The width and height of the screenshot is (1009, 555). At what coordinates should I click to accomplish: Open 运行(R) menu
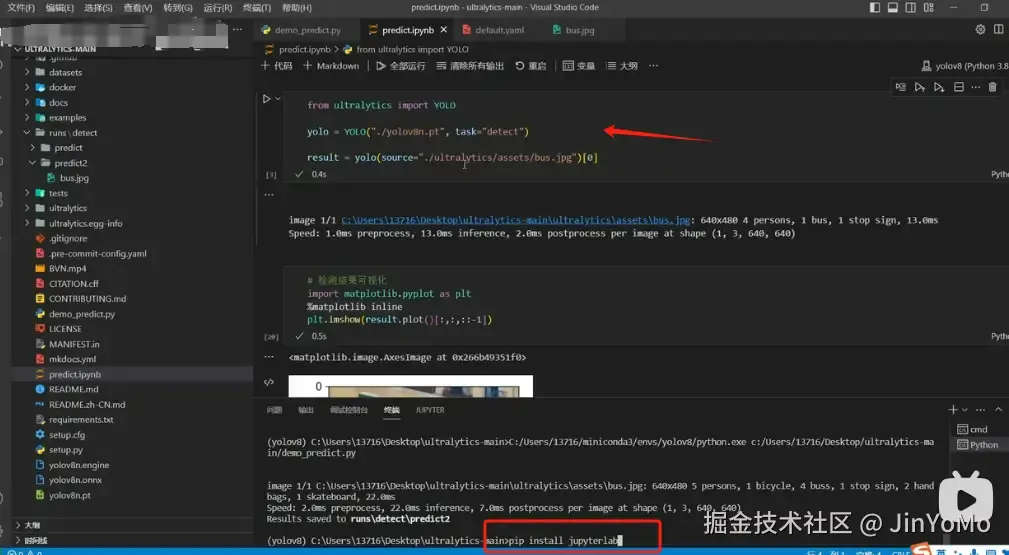point(218,8)
